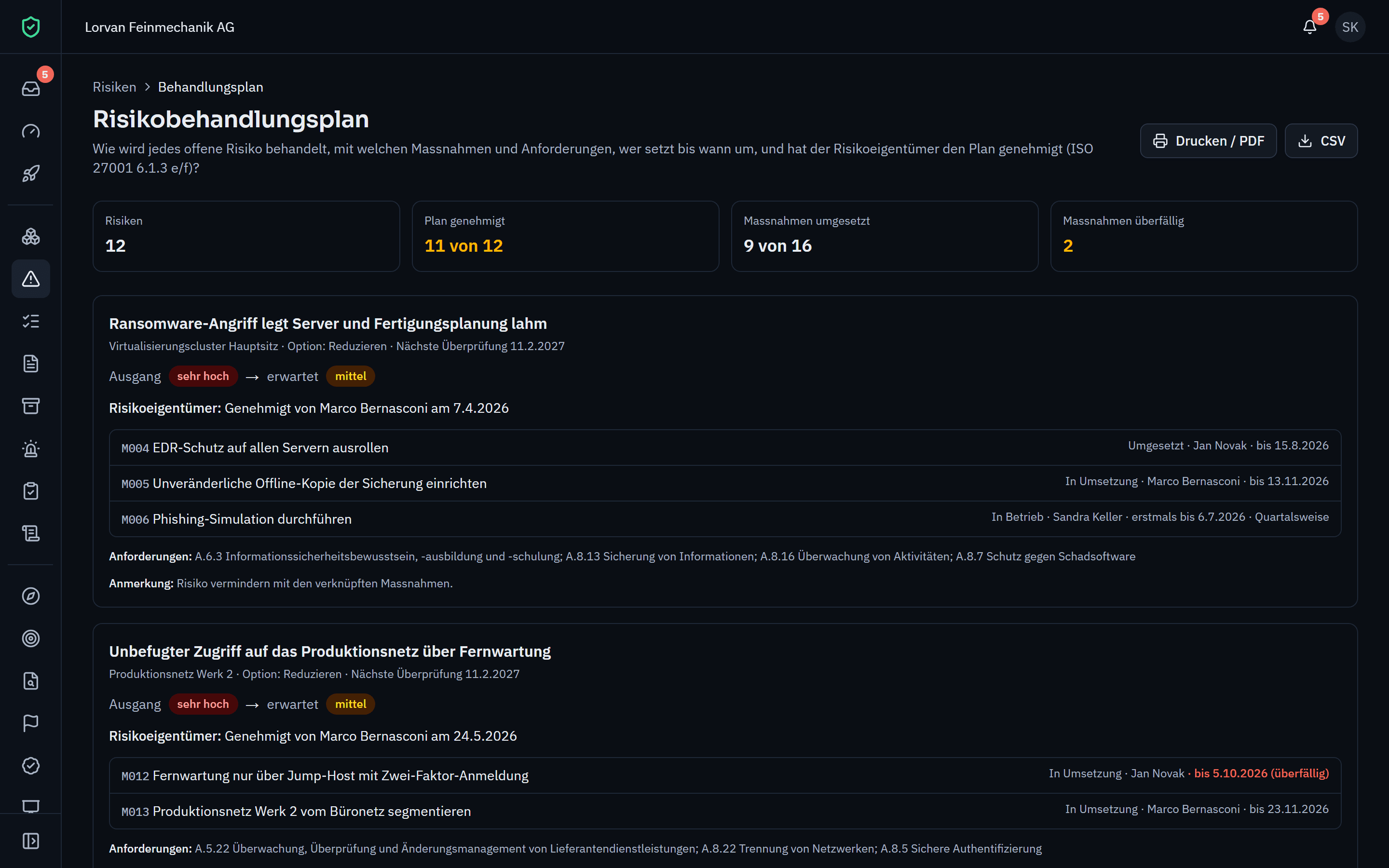The image size is (1389, 868).
Task: Open the SK user avatar menu
Action: [x=1350, y=27]
